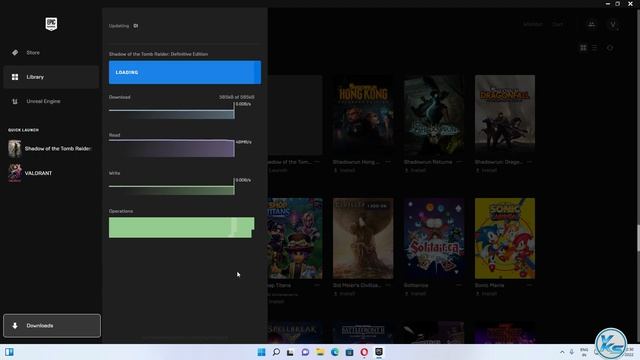Screen dimensions: 640x360
Task: Open Windows Start menu
Action: click(262, 352)
